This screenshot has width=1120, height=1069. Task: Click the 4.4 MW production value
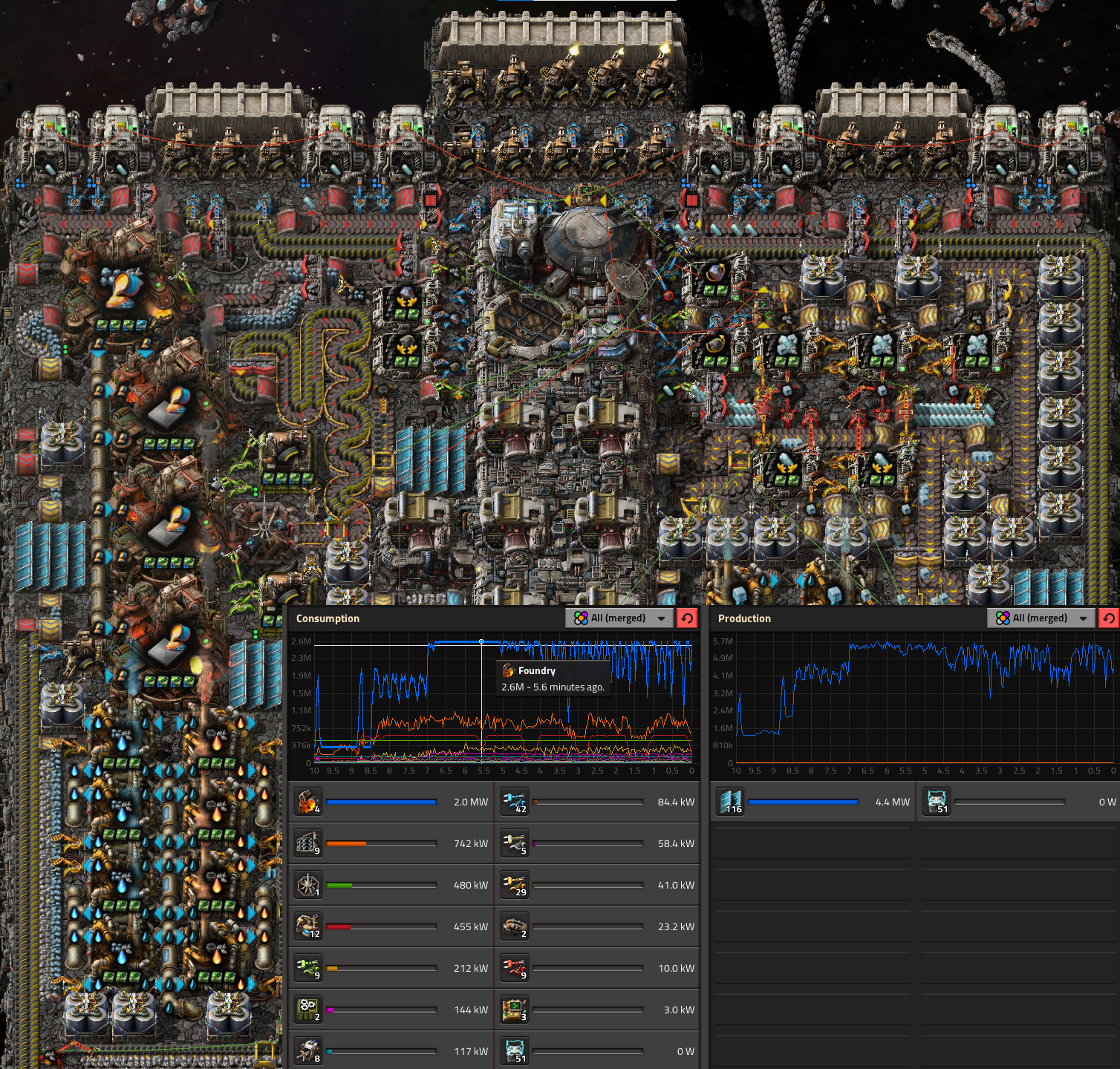coord(892,802)
